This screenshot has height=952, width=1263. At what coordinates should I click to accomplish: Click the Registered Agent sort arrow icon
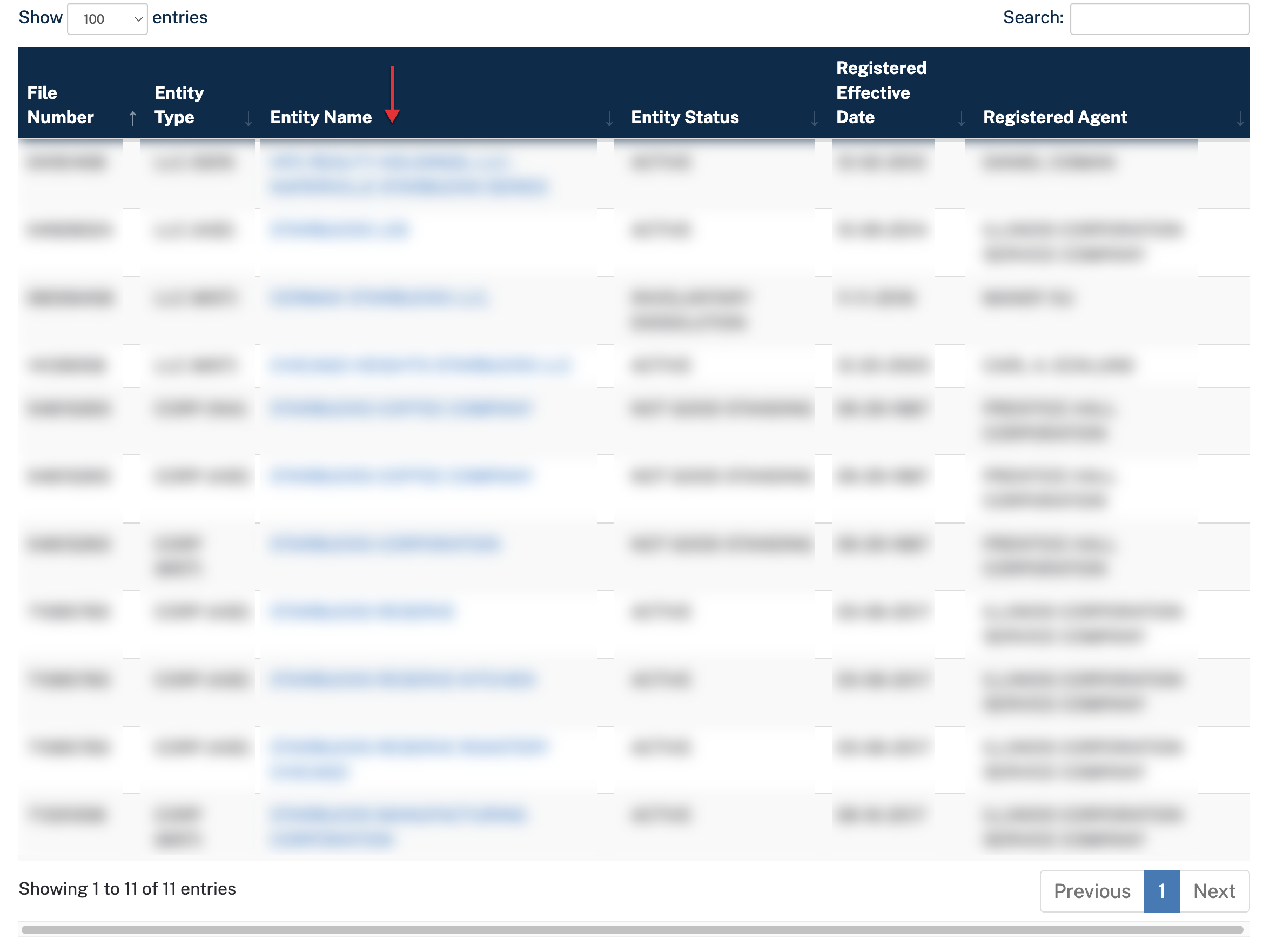click(1240, 118)
